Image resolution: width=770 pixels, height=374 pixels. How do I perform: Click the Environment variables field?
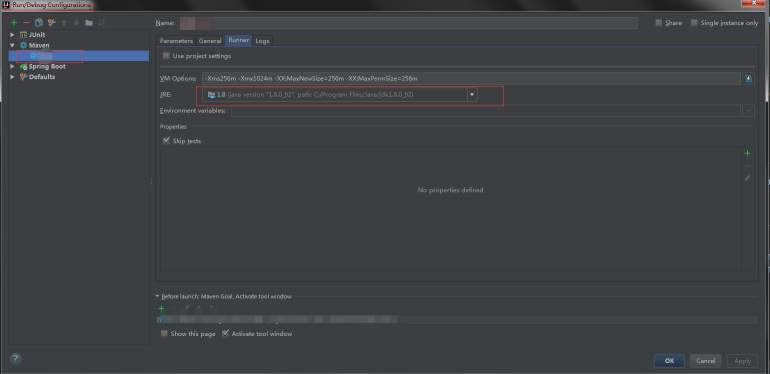pos(485,111)
